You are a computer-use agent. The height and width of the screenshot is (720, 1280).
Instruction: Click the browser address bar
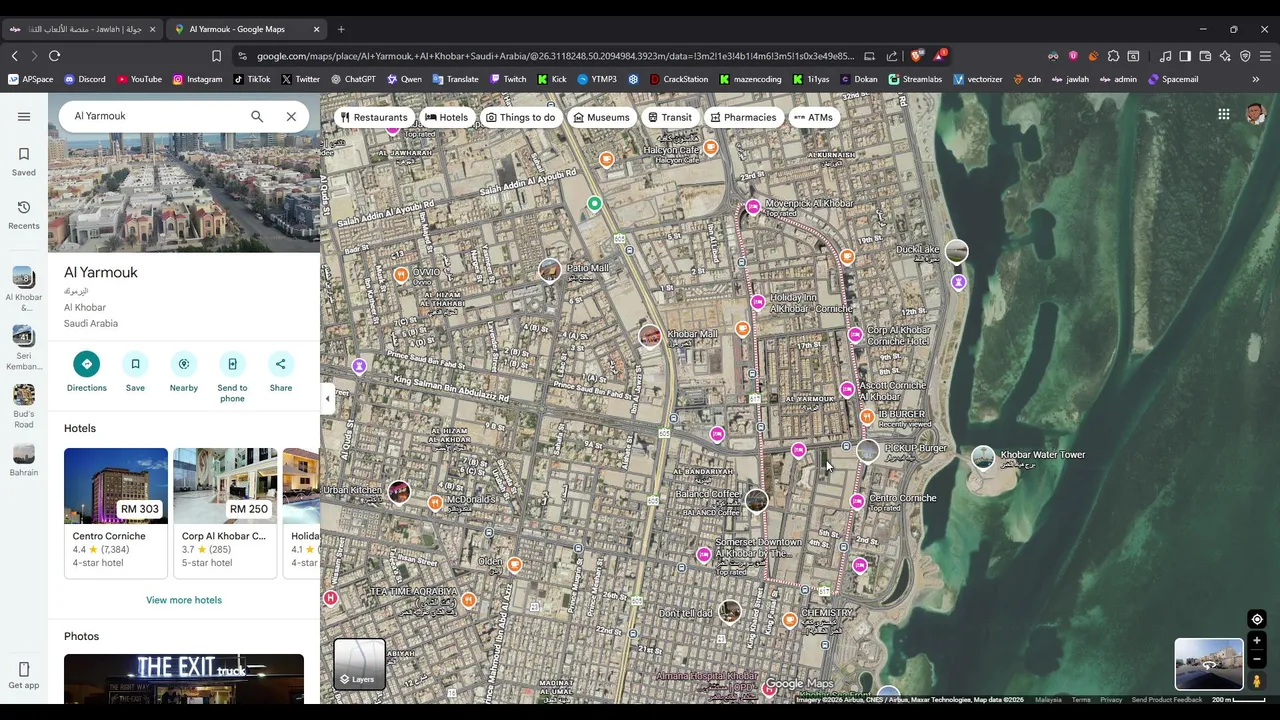(x=555, y=56)
